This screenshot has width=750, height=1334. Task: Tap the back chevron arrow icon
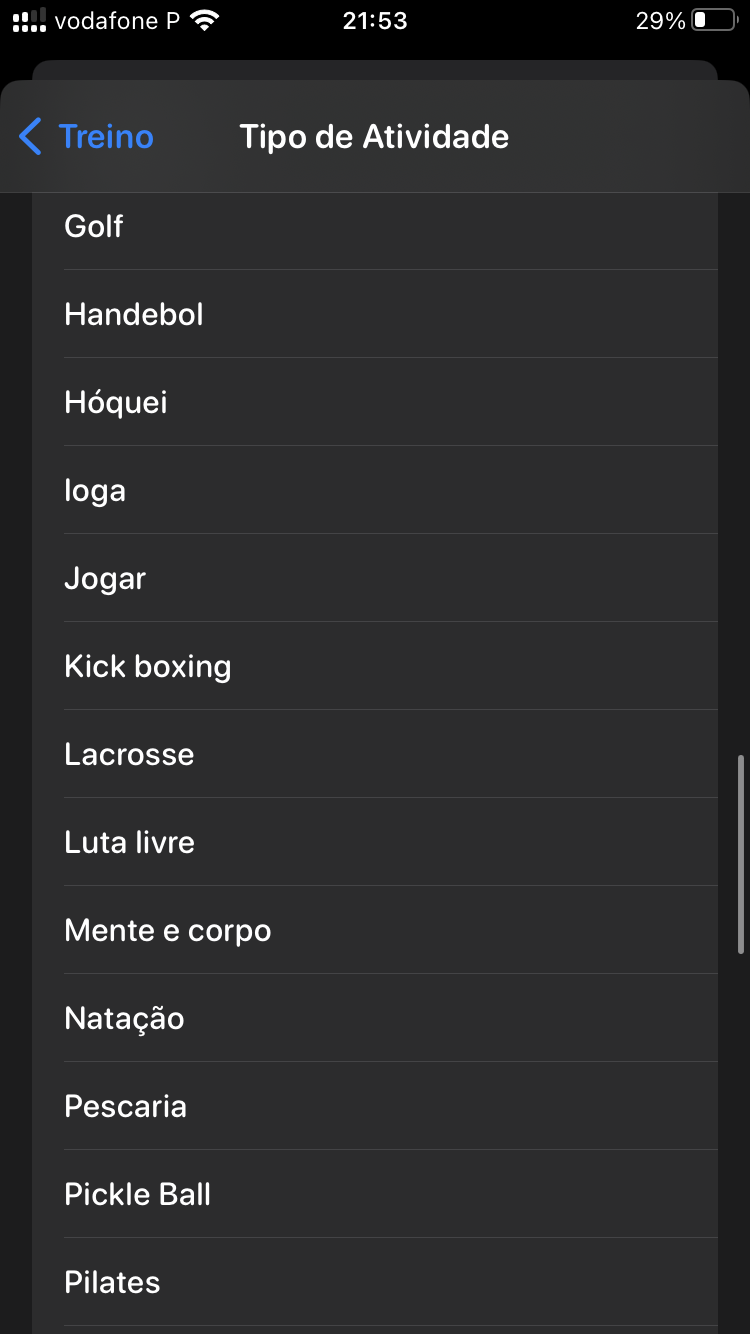pos(31,136)
